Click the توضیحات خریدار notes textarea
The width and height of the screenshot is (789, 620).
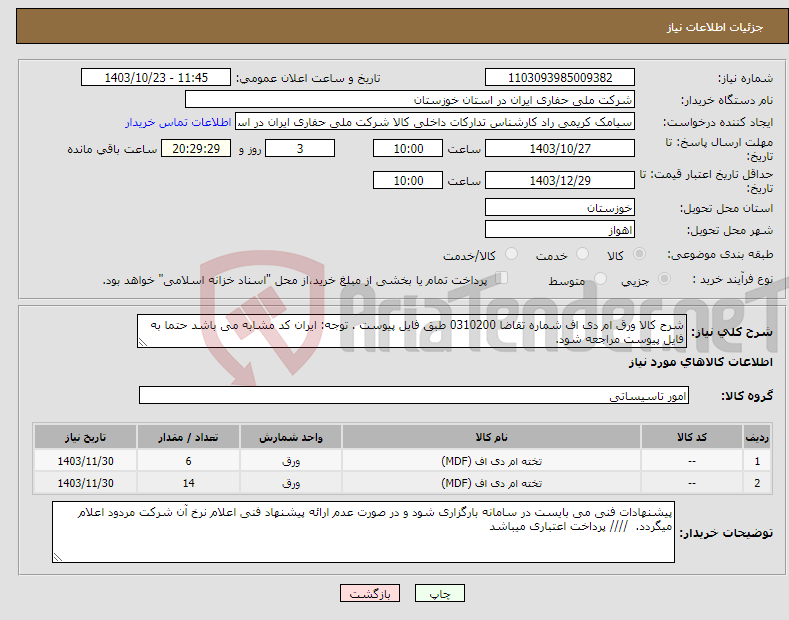pos(363,532)
